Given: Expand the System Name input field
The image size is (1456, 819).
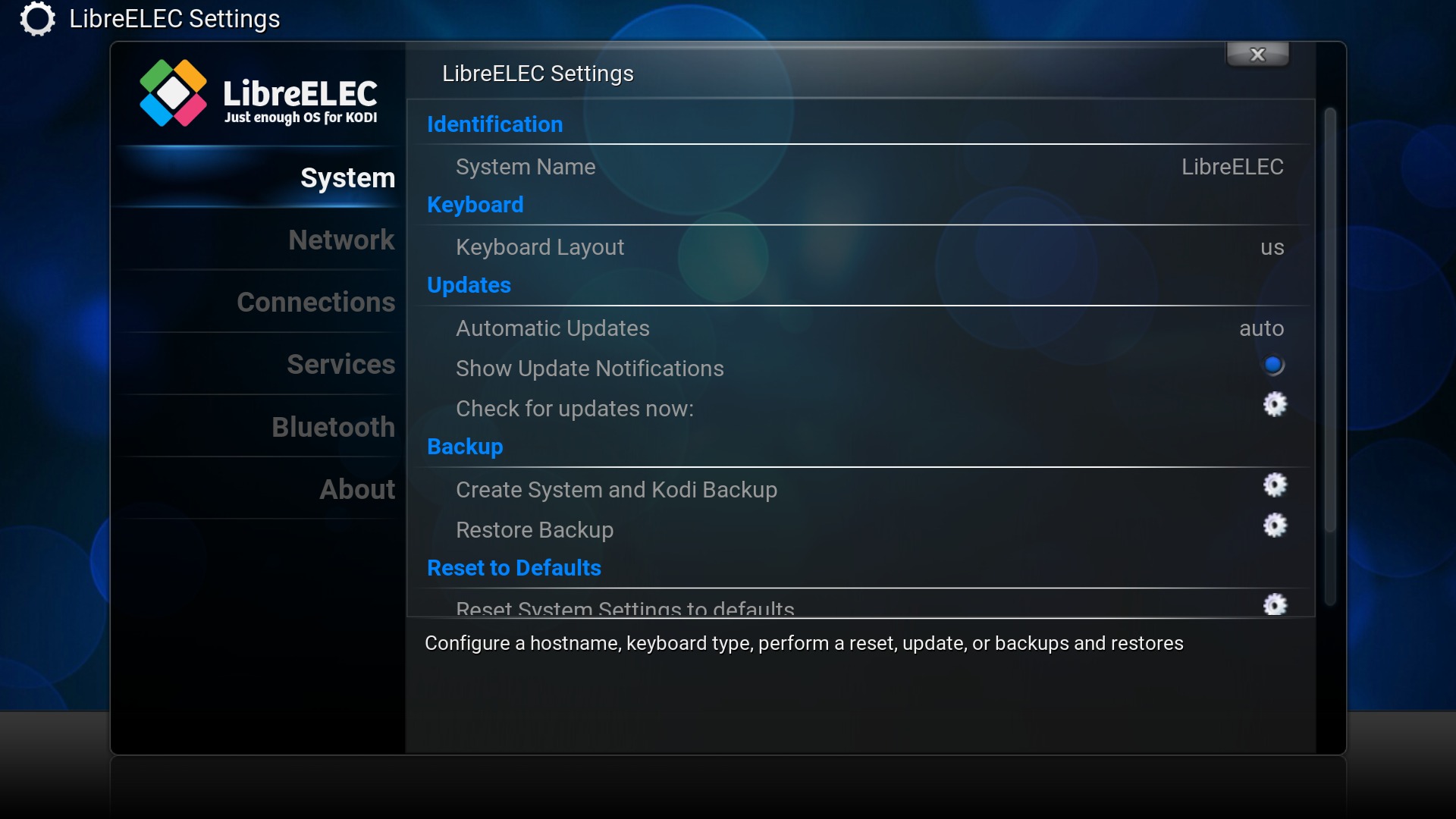Looking at the screenshot, I should pos(869,166).
